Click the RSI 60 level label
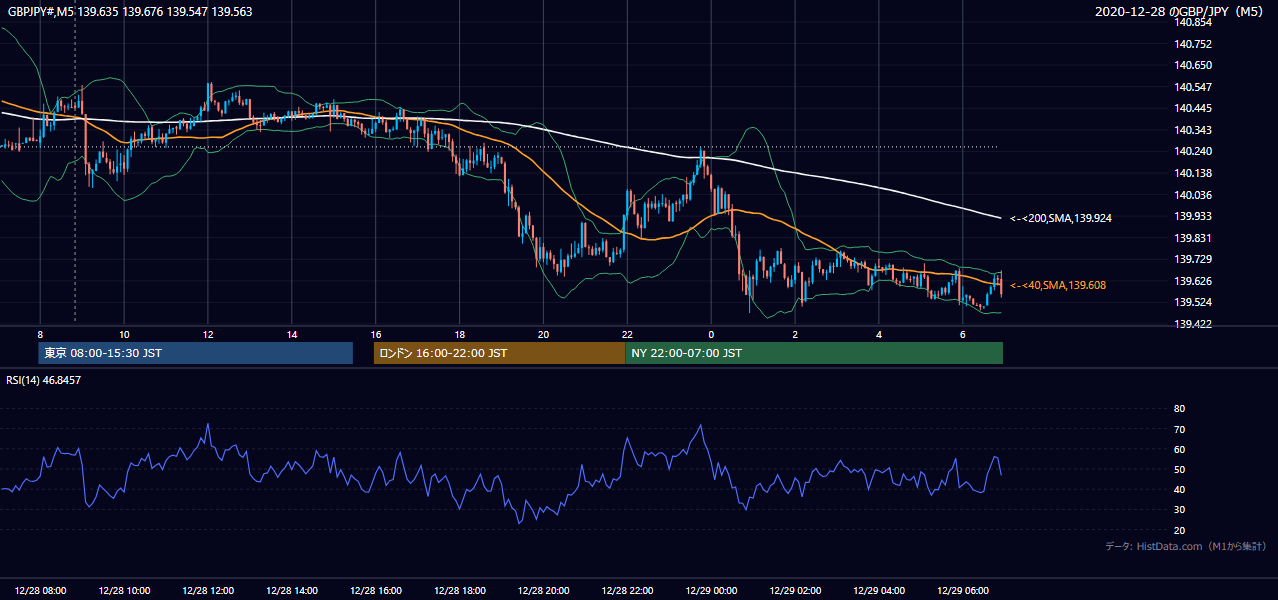1278x600 pixels. [1179, 449]
